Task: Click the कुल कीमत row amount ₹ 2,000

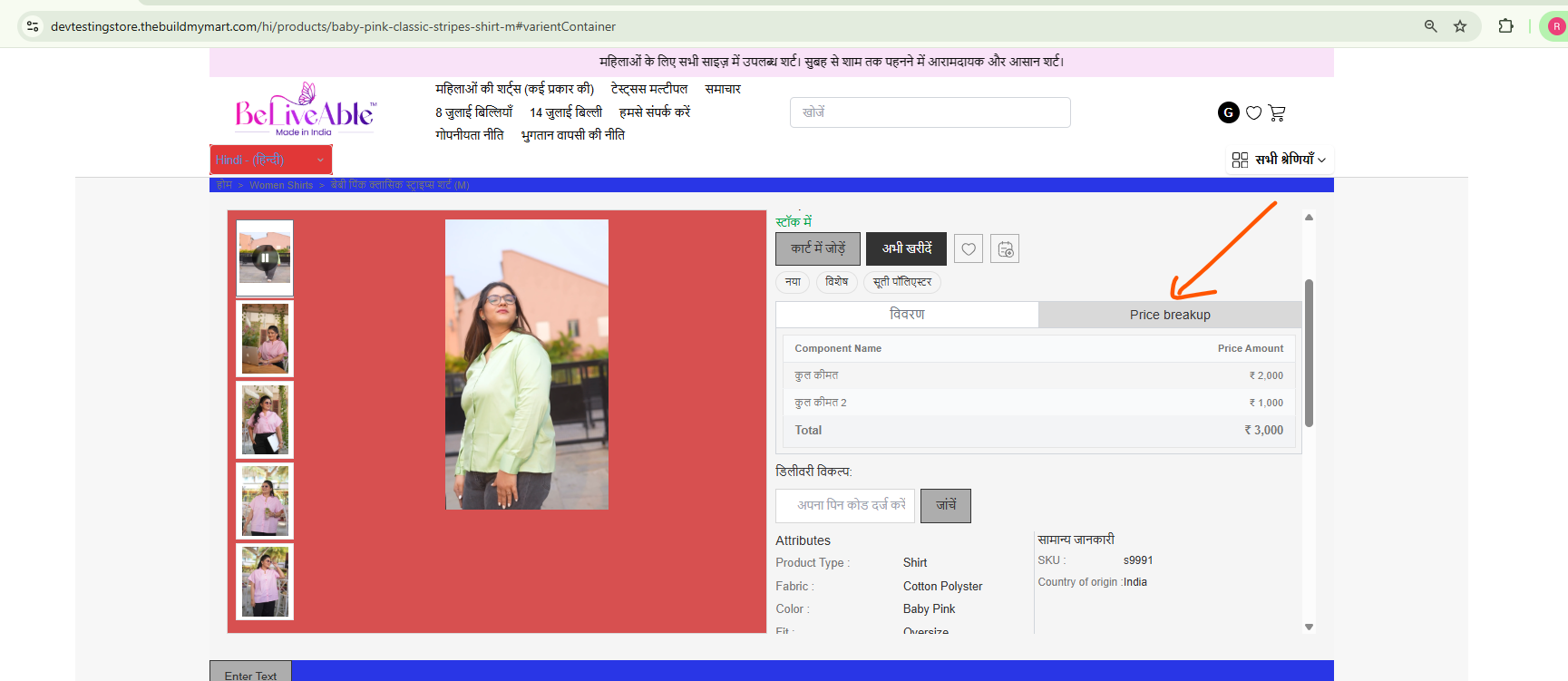Action: click(1266, 375)
